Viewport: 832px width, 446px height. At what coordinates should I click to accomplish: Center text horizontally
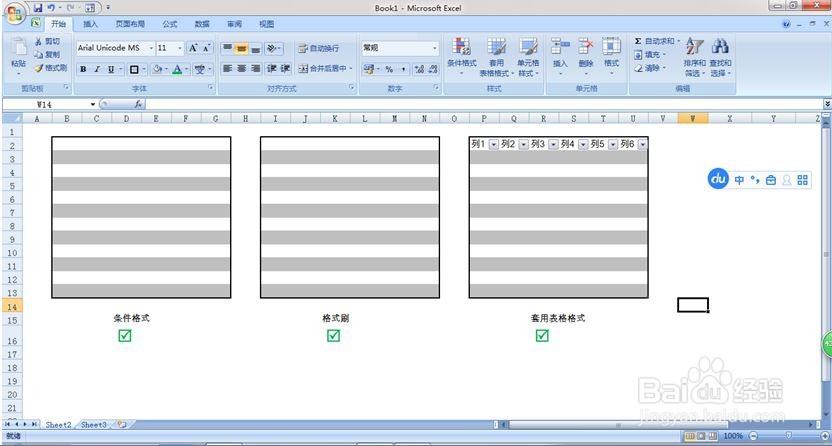241,68
